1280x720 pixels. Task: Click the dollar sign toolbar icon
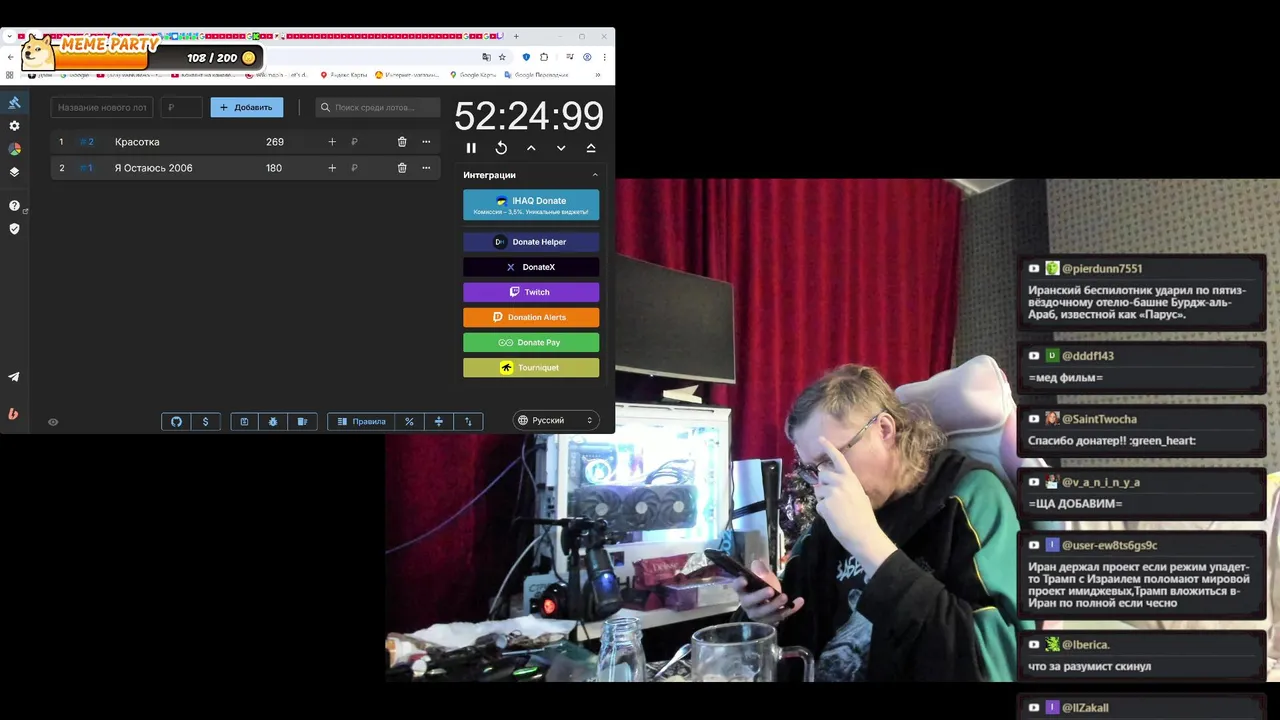click(205, 422)
